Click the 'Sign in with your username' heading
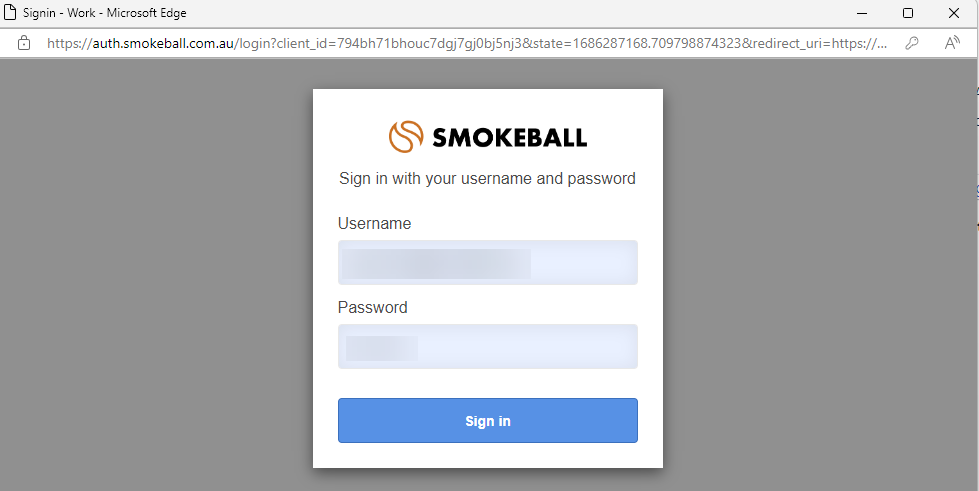The width and height of the screenshot is (979, 491). click(x=487, y=179)
